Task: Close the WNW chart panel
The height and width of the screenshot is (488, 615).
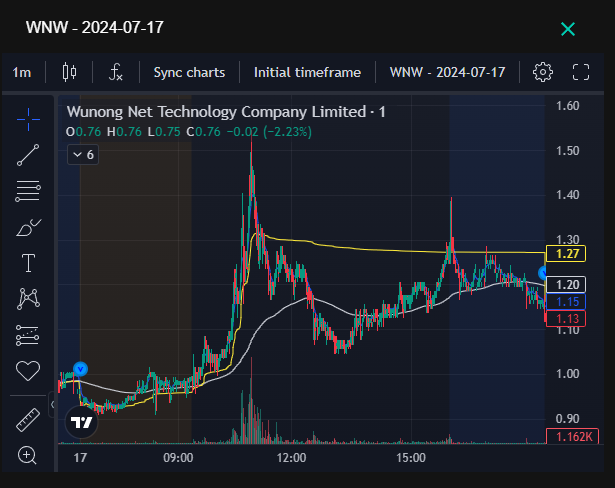Action: [x=568, y=29]
